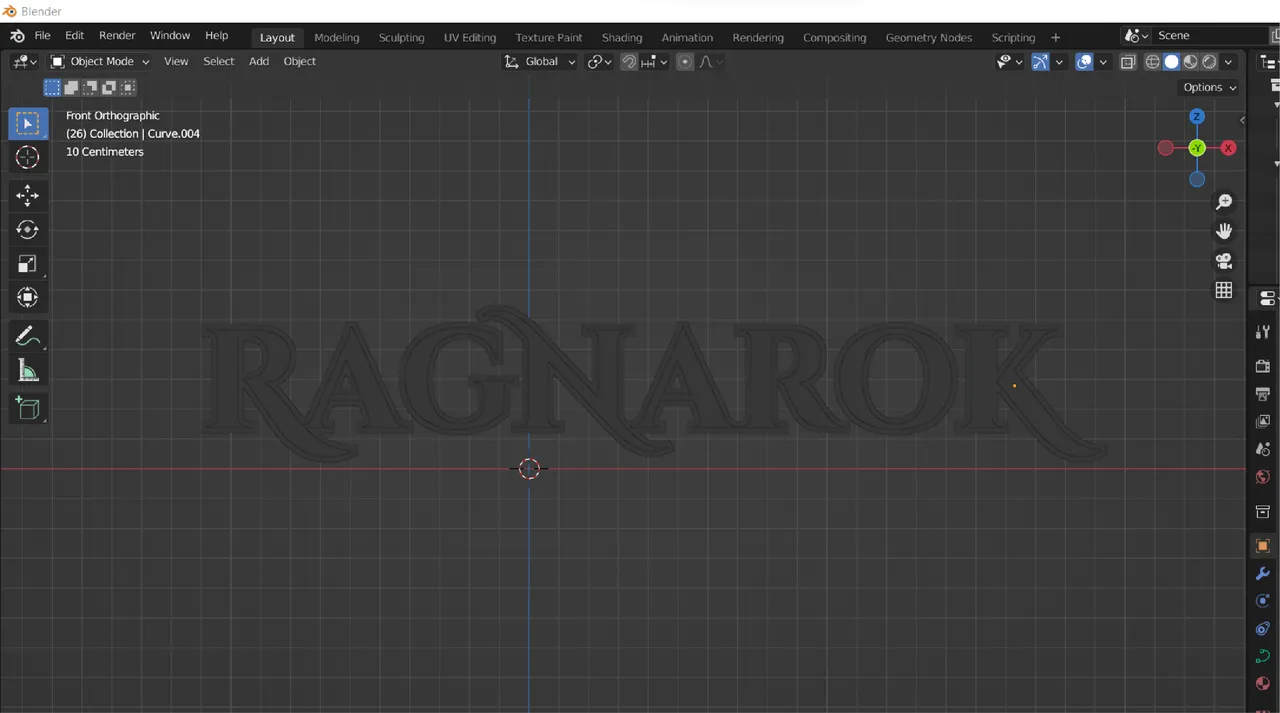The image size is (1280, 713).
Task: Switch to wireframe shading
Action: click(1153, 62)
